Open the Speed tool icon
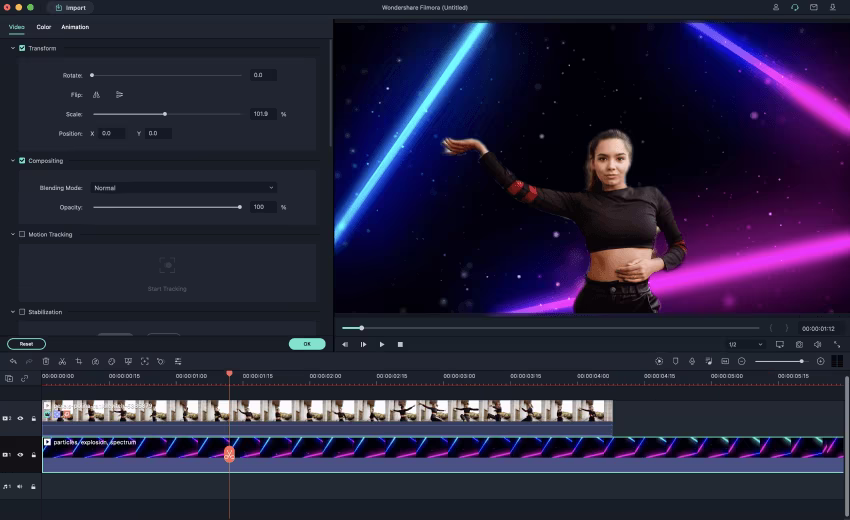Screen dimensions: 850x520 pyautogui.click(x=95, y=361)
